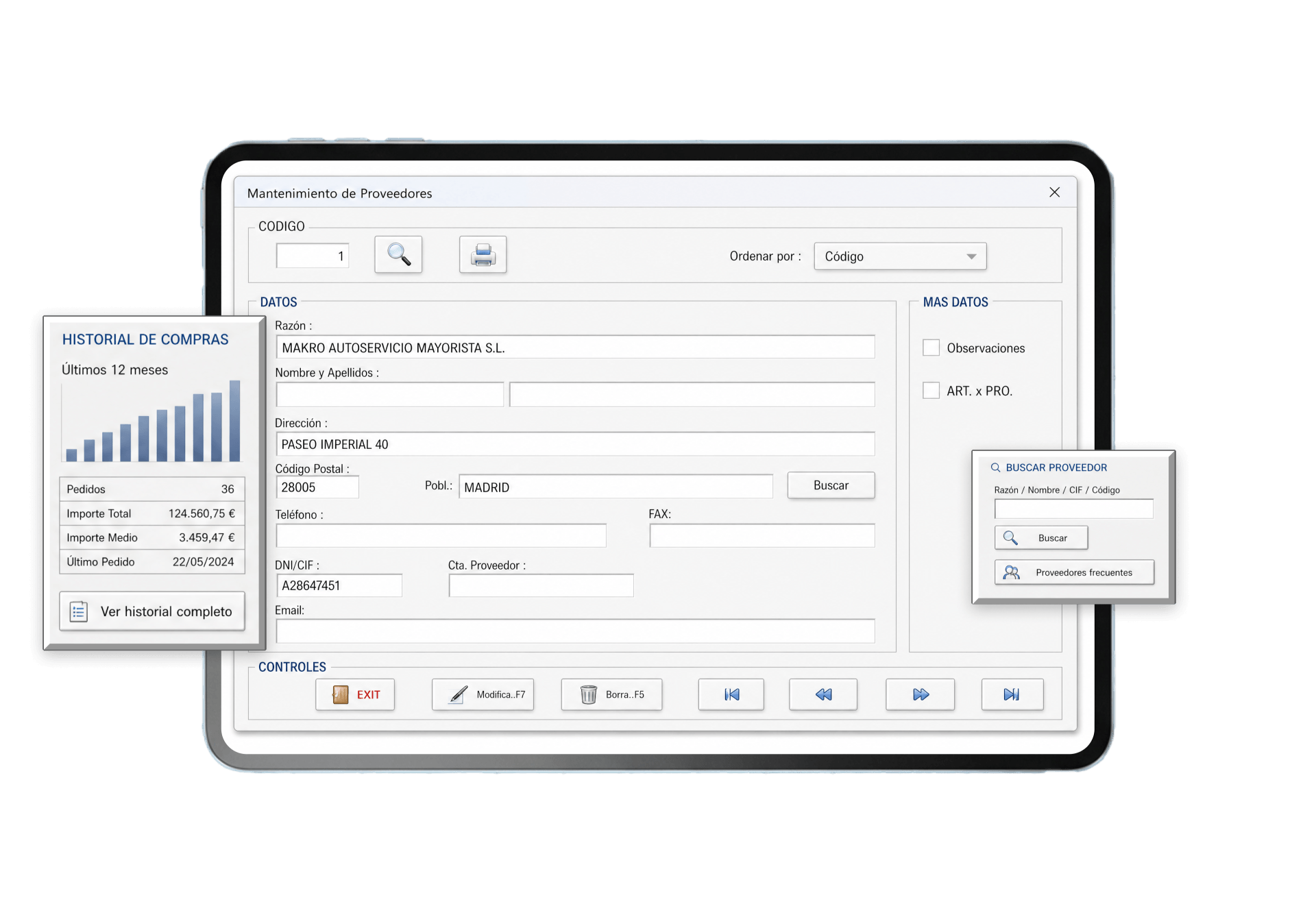Open Proveedores frecuentes list
1316x913 pixels.
(1074, 572)
